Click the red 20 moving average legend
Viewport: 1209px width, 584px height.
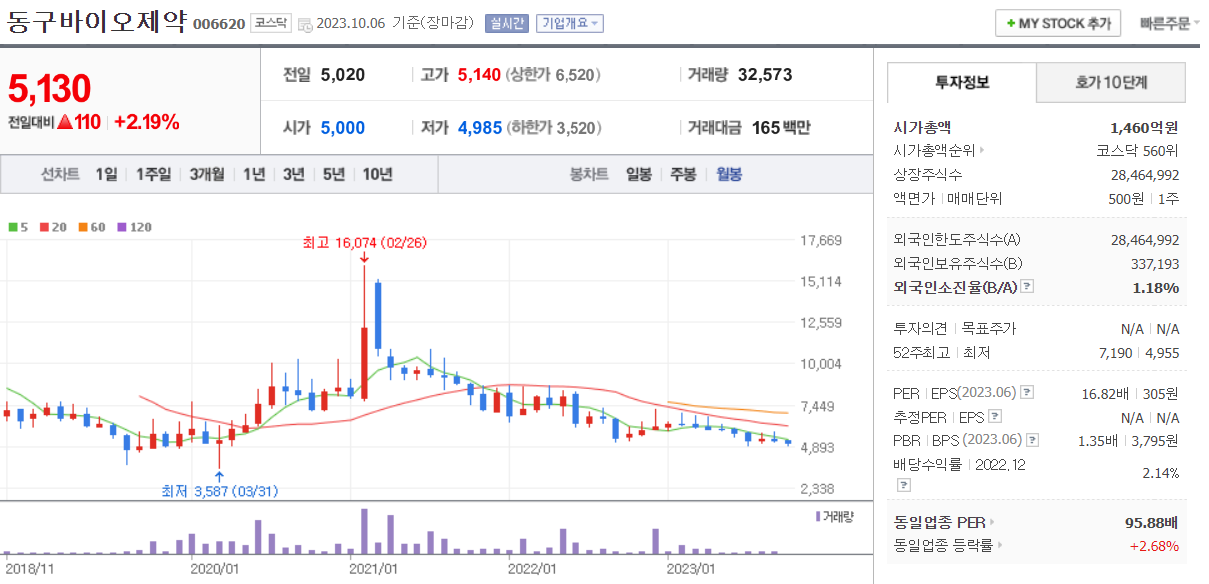[x=53, y=227]
